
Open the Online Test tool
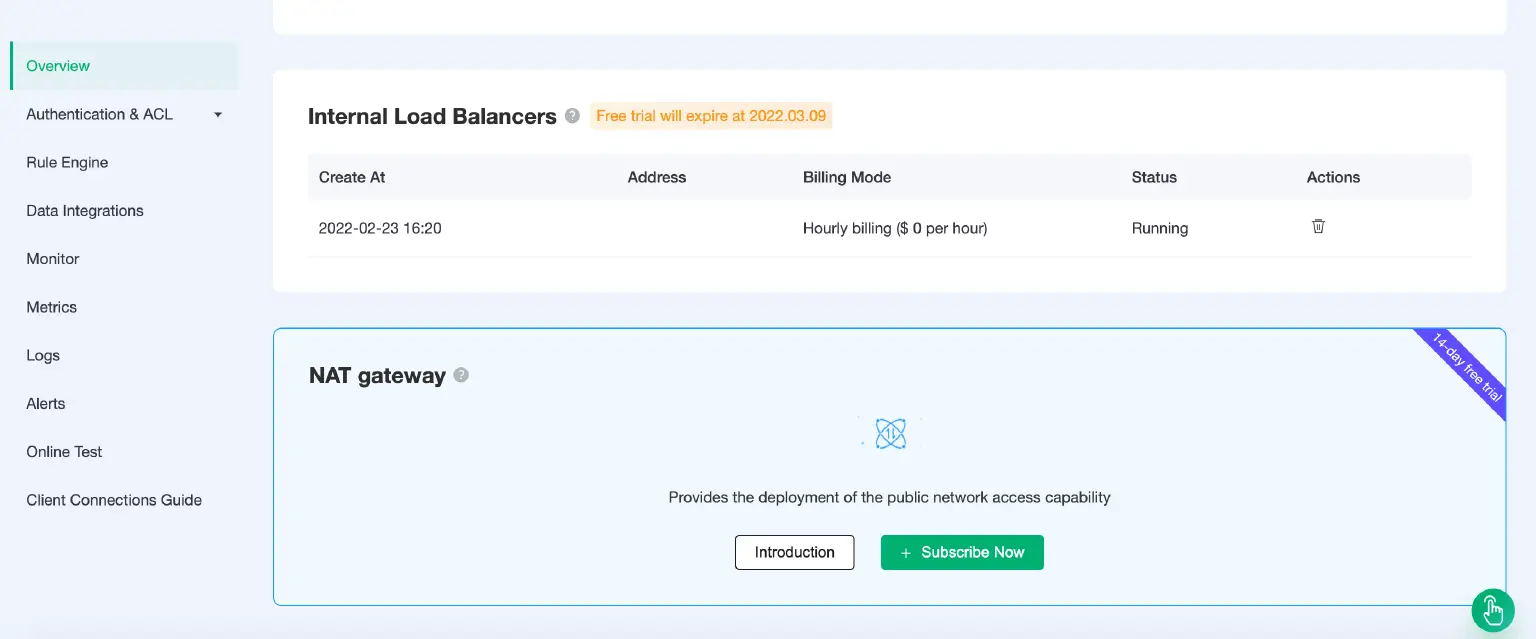pos(63,451)
